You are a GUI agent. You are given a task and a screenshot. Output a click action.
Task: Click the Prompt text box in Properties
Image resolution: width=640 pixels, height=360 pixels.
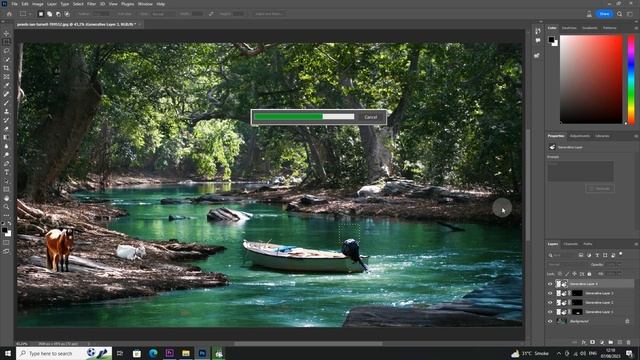click(x=580, y=171)
